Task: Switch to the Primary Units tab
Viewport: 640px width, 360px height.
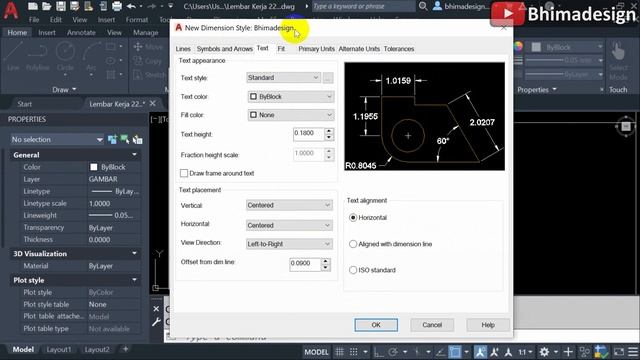Action: [x=316, y=49]
